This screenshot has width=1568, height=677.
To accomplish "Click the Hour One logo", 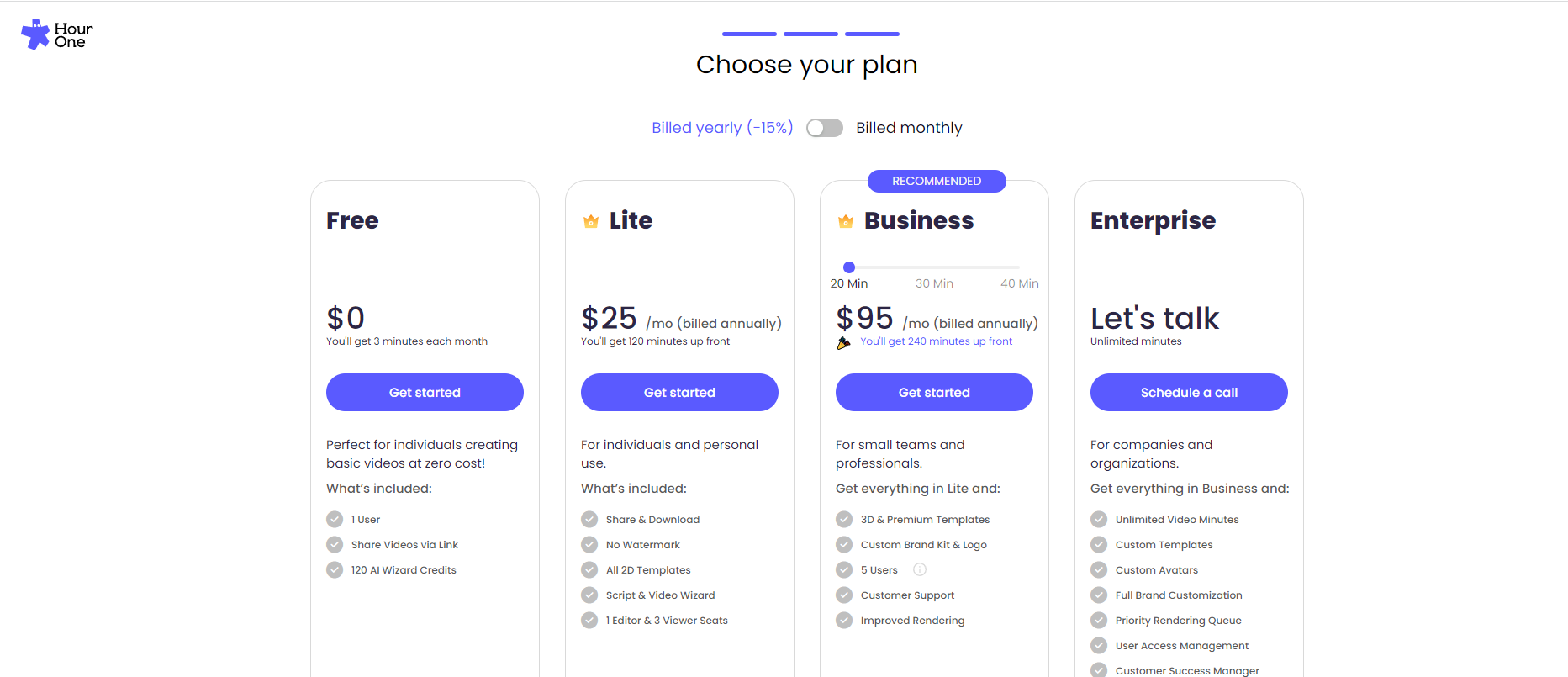I will 56,34.
